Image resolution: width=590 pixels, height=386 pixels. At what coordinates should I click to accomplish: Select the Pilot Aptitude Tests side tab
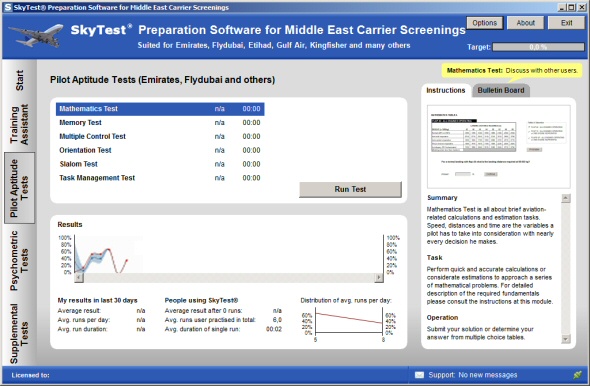(x=20, y=188)
